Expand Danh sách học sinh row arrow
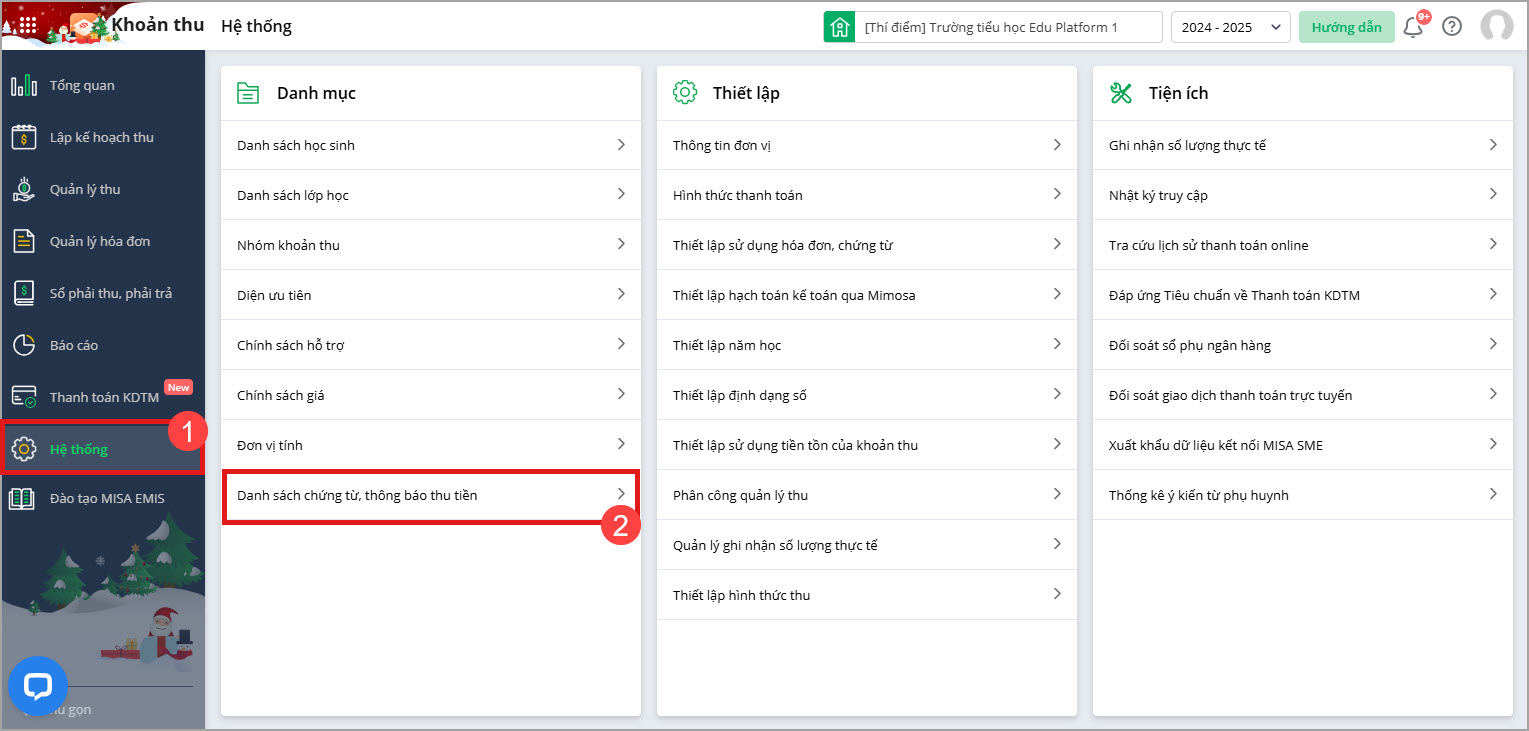 click(x=621, y=145)
